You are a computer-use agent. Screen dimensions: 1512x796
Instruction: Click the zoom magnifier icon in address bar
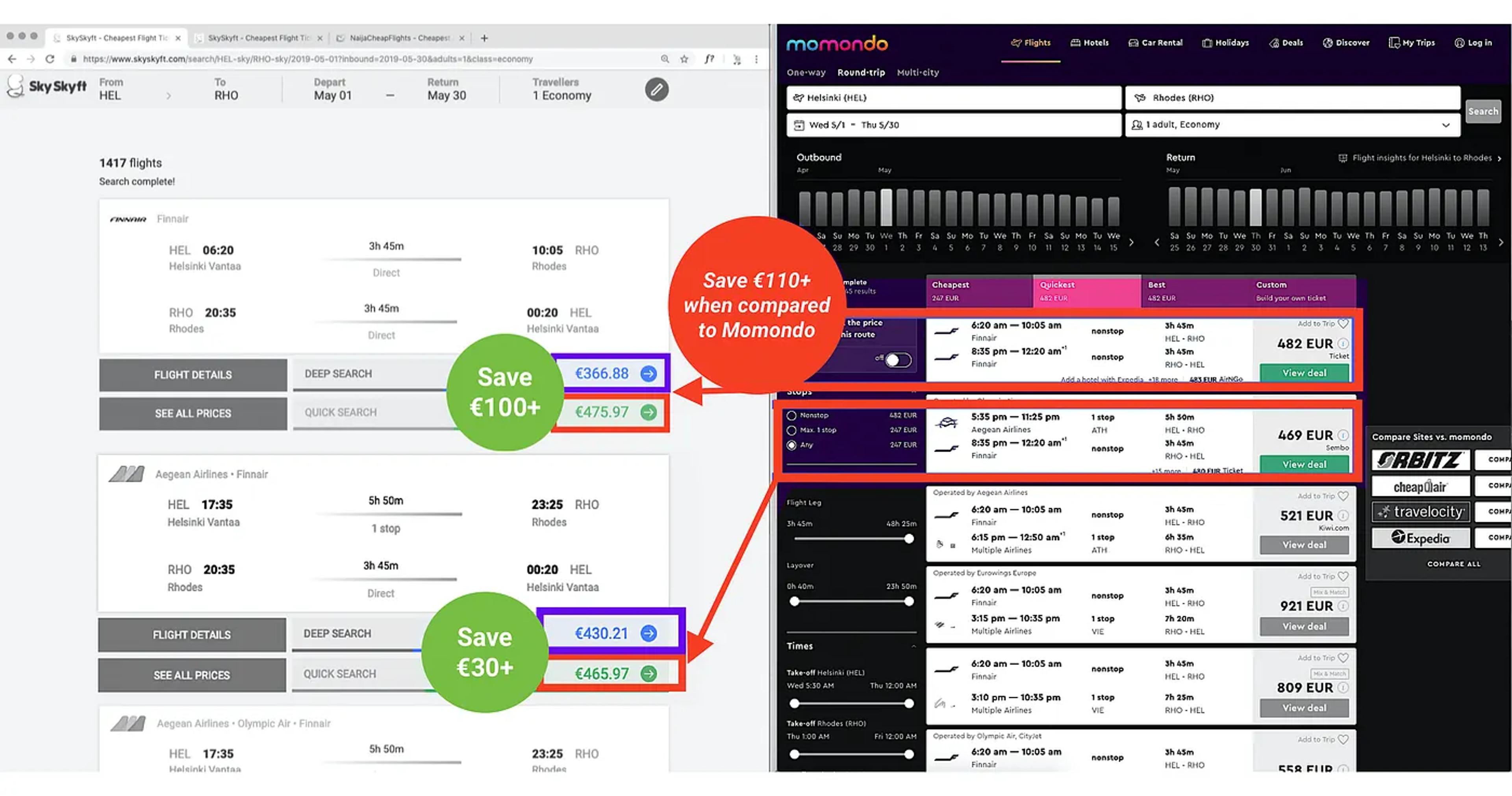(x=664, y=59)
